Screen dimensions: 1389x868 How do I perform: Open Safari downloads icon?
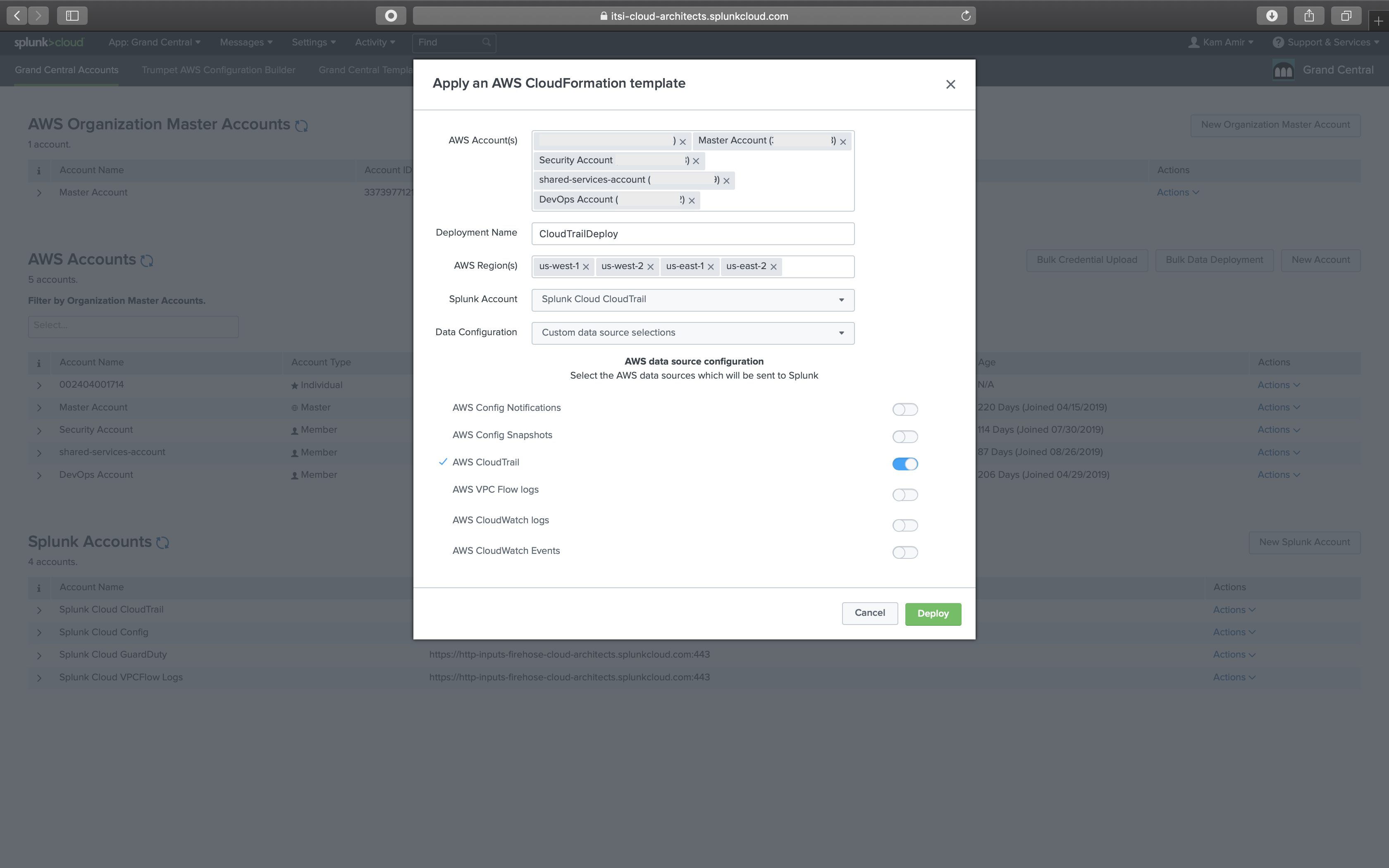(x=1271, y=16)
